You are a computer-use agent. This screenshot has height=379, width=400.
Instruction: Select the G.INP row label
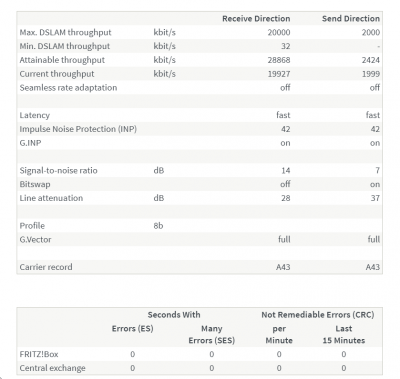coord(30,143)
